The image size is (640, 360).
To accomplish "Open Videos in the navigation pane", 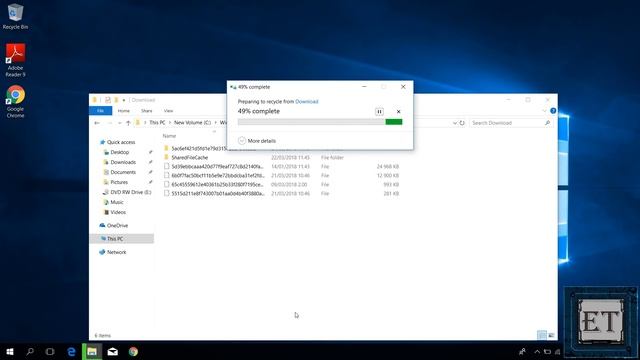I will click(118, 212).
